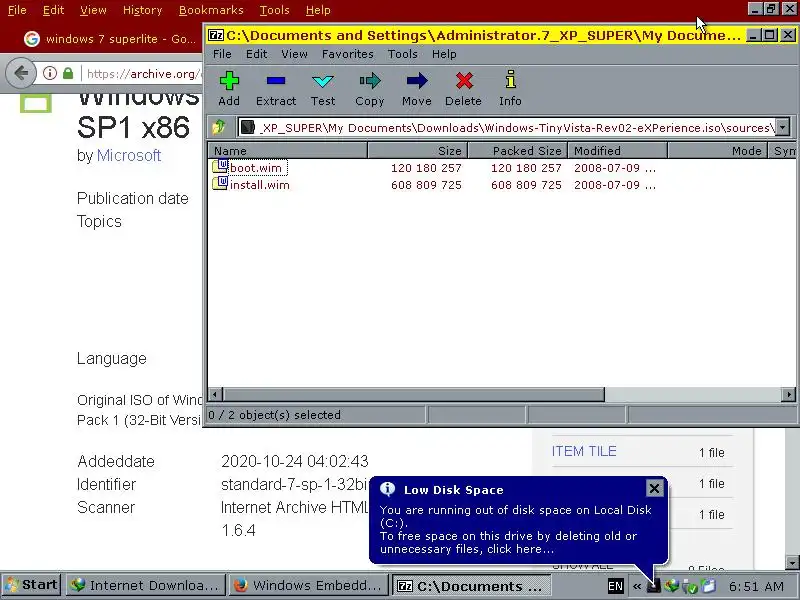Click the boot.wim file icon

[220, 167]
